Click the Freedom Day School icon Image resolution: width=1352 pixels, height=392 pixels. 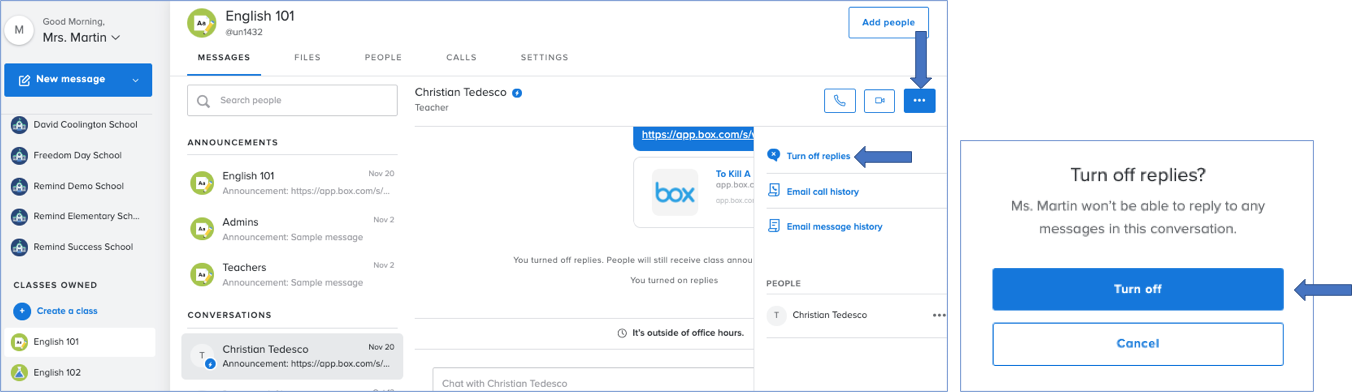(18, 155)
